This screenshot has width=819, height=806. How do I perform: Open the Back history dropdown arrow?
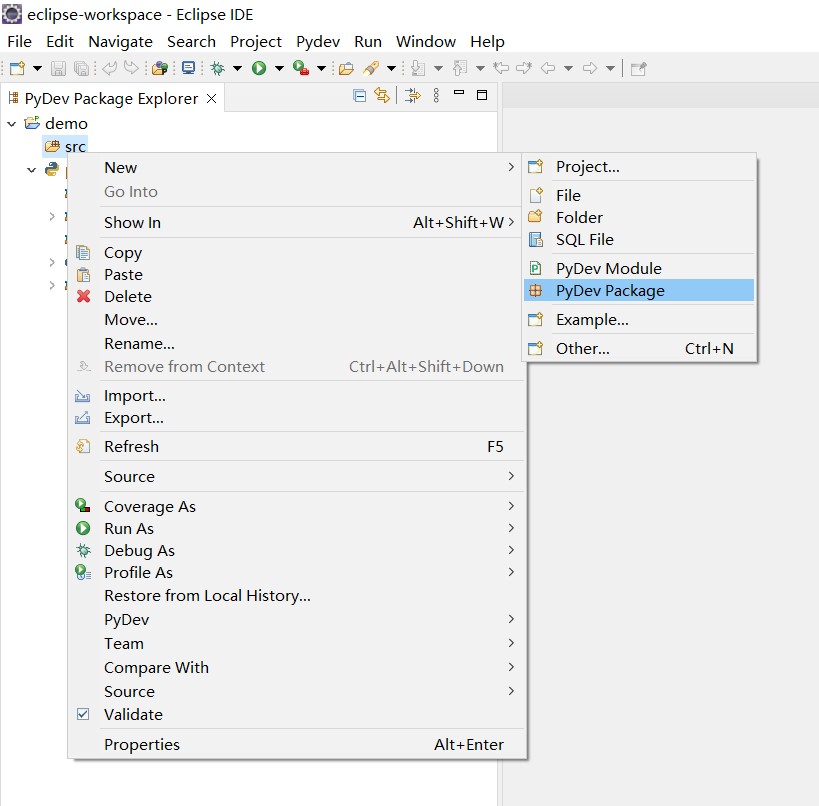tap(568, 68)
